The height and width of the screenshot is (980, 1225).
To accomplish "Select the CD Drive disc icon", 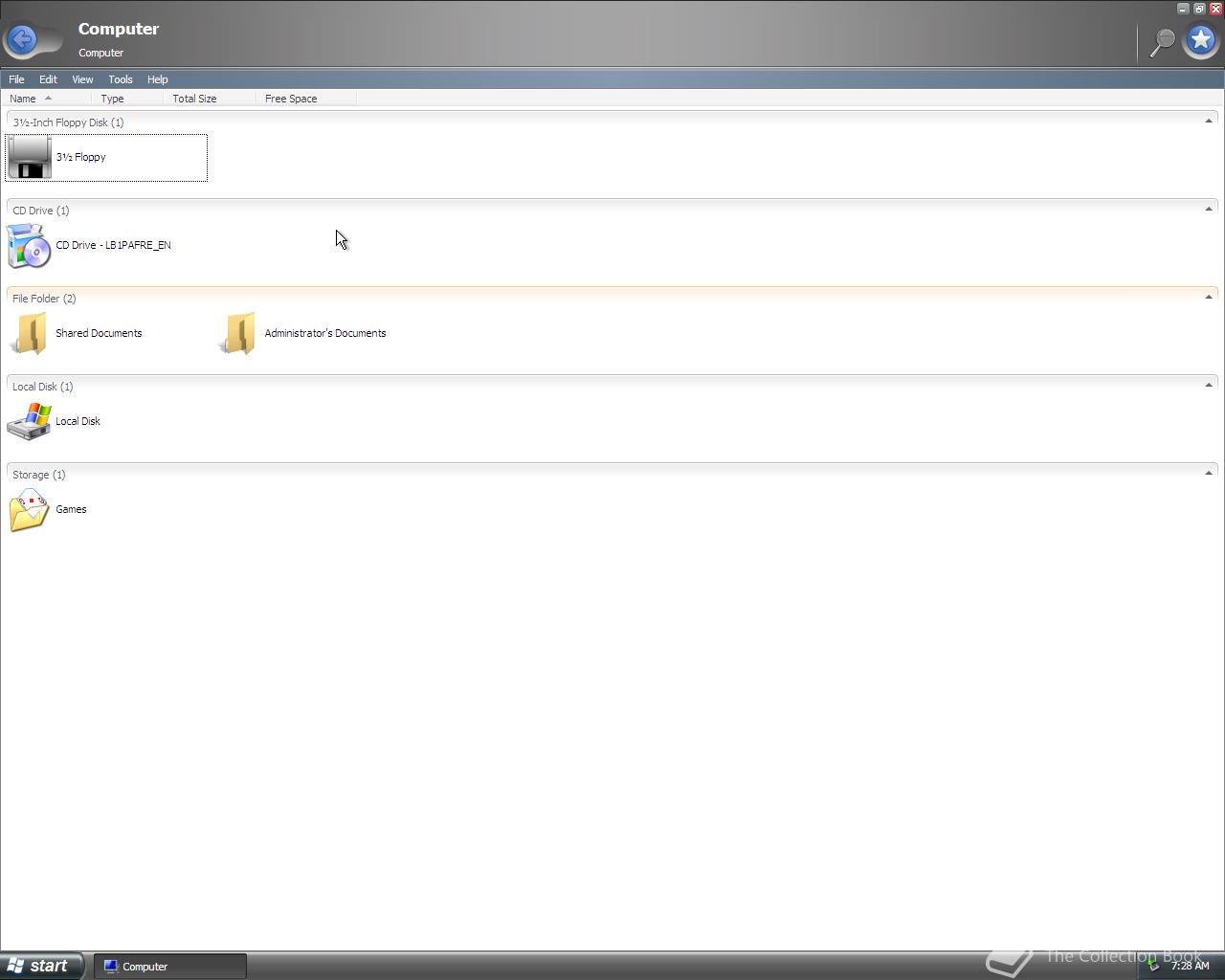I will click(29, 245).
